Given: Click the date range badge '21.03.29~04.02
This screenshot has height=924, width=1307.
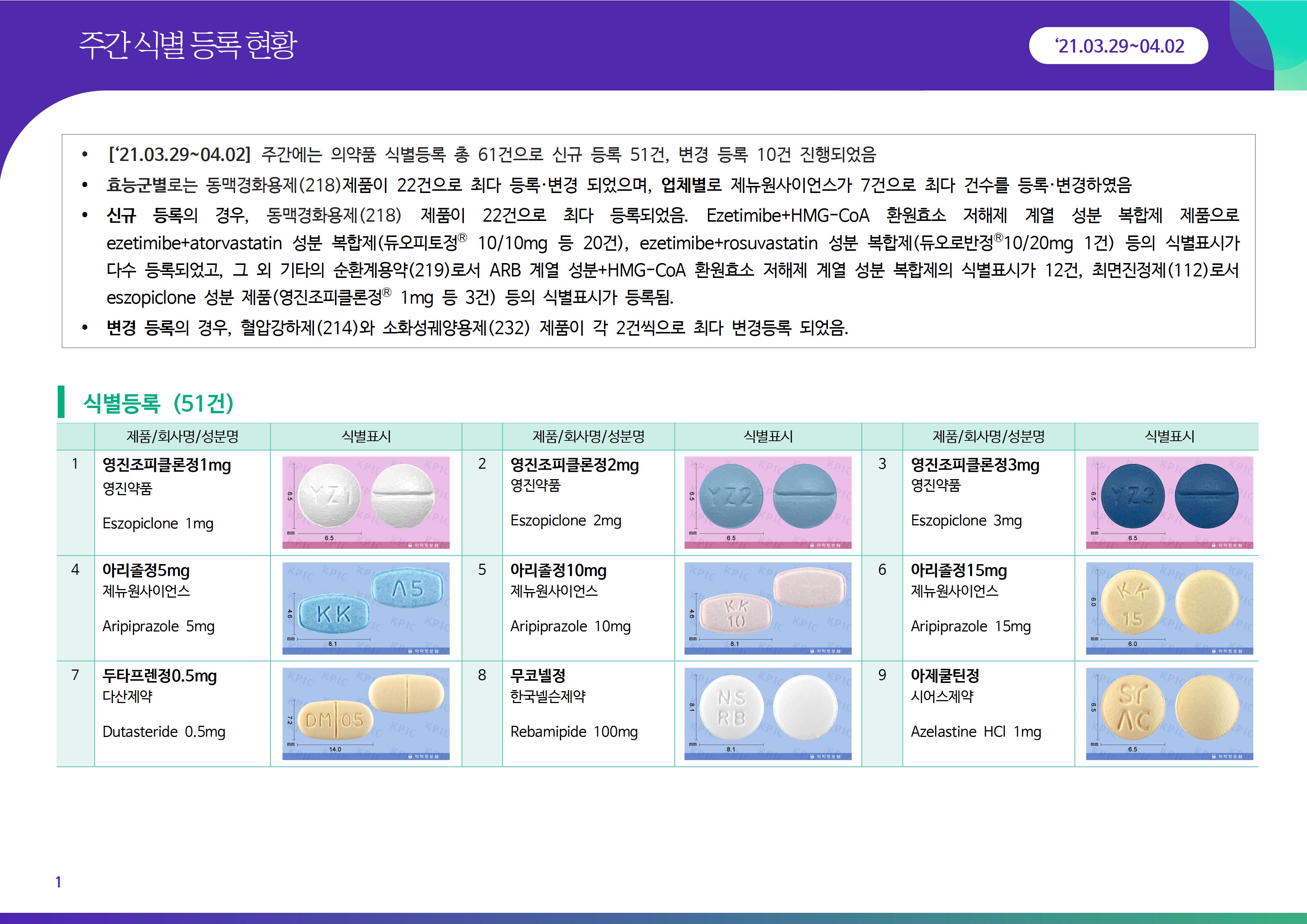Looking at the screenshot, I should [1118, 45].
